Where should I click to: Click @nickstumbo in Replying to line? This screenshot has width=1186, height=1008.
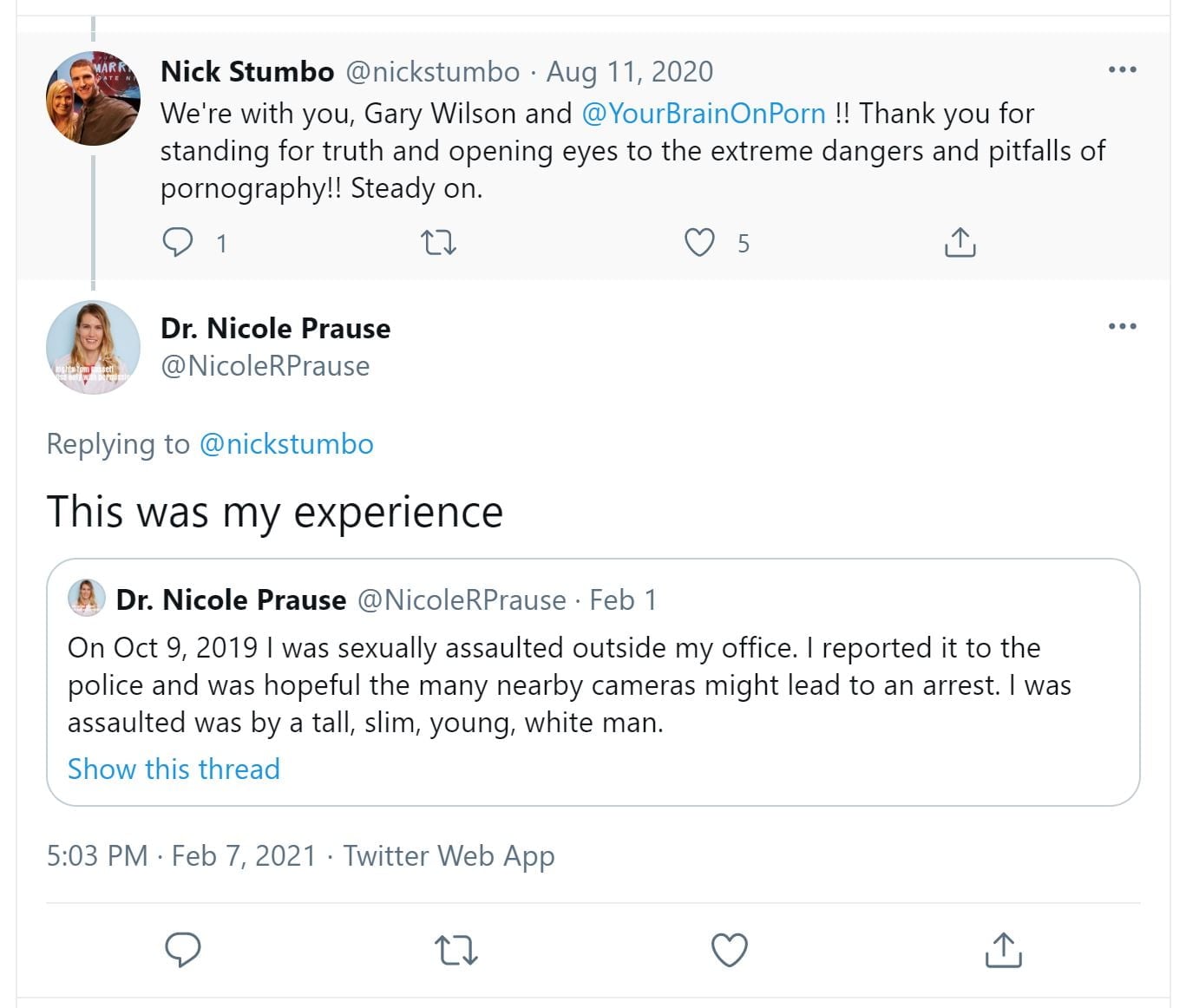click(286, 444)
